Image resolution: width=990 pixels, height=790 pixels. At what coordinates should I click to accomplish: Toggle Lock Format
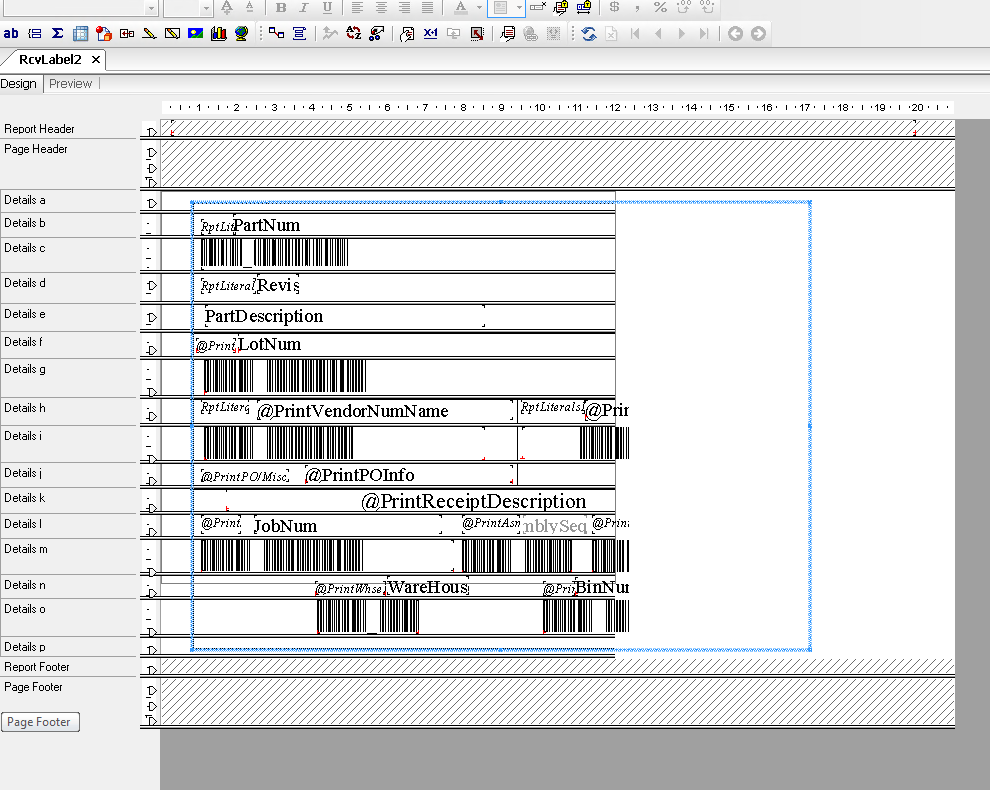tap(561, 8)
